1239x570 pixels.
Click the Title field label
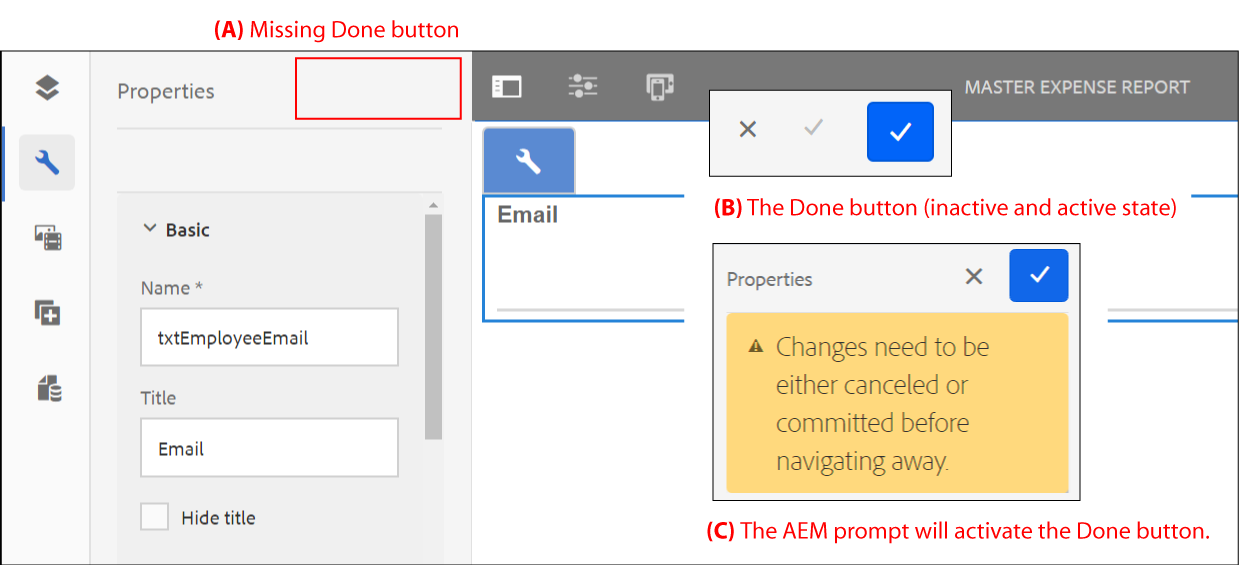[158, 398]
